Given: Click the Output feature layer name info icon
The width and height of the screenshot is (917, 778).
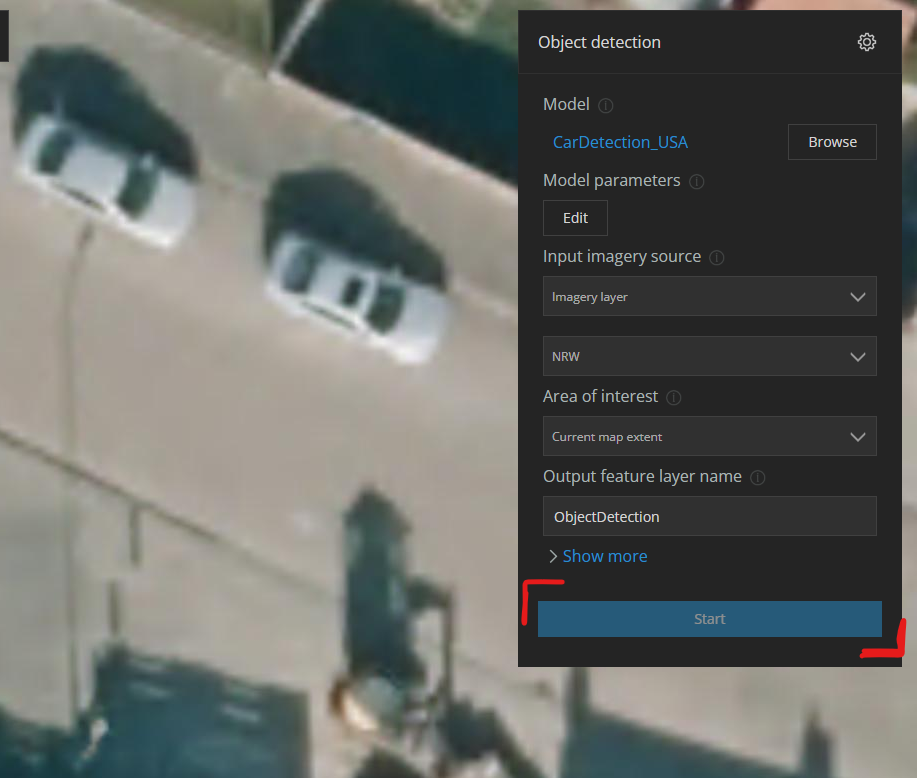Looking at the screenshot, I should (x=758, y=477).
